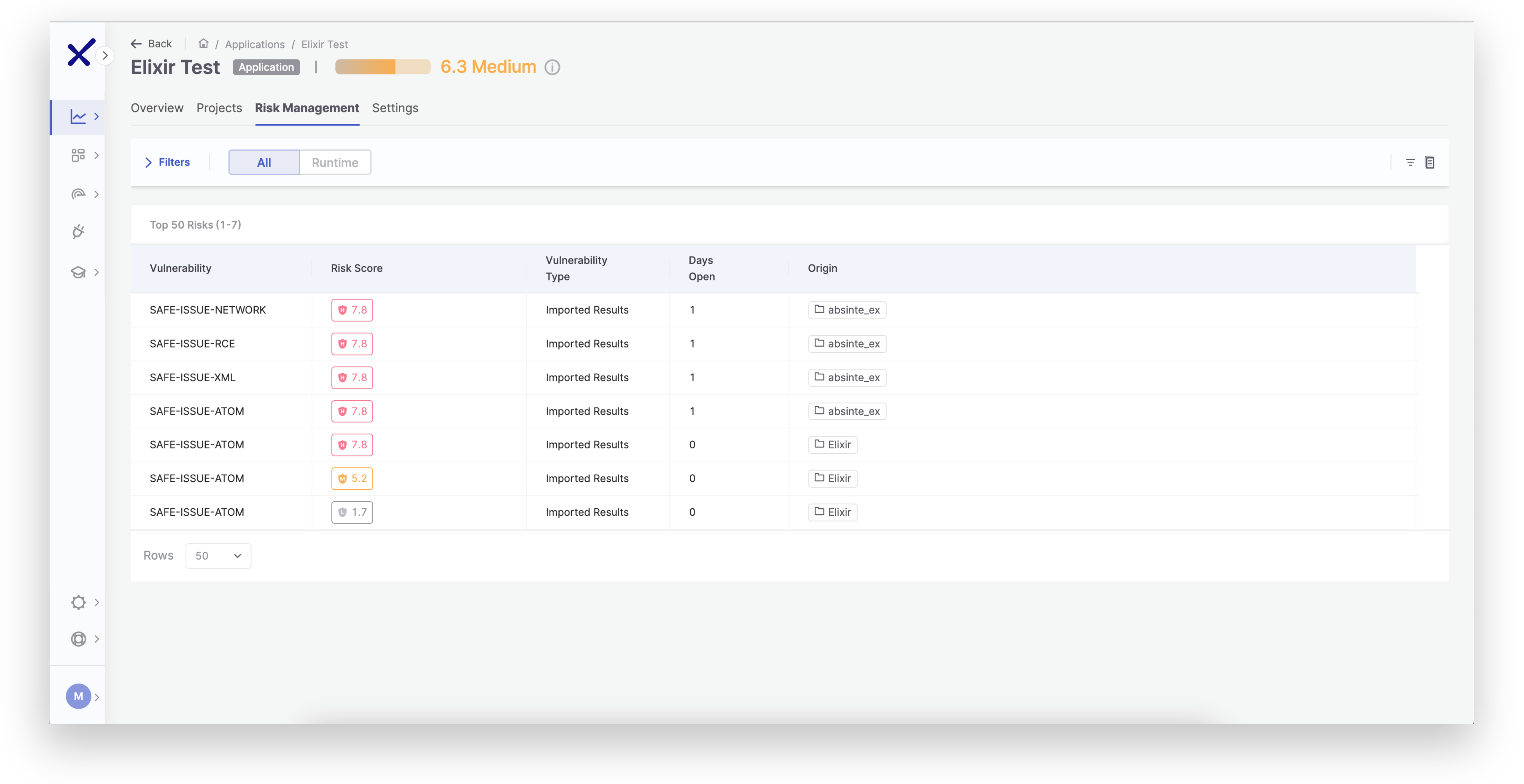
Task: Open the export report clipboard icon
Action: pyautogui.click(x=1429, y=162)
